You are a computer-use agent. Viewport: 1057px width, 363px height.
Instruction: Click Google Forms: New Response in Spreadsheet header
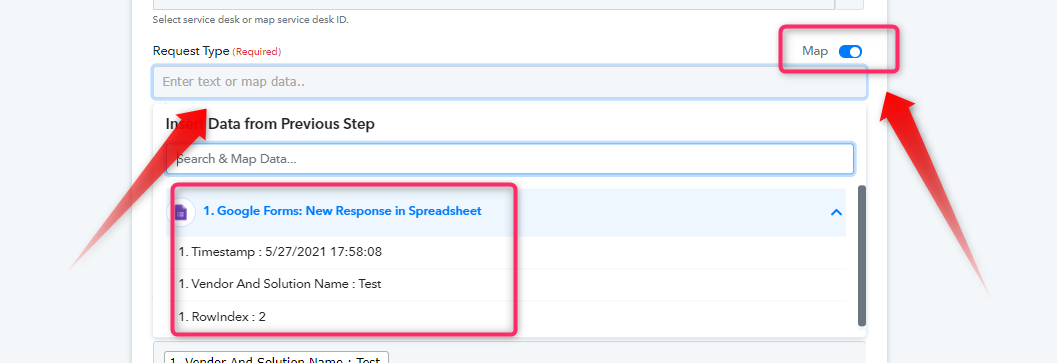click(342, 211)
